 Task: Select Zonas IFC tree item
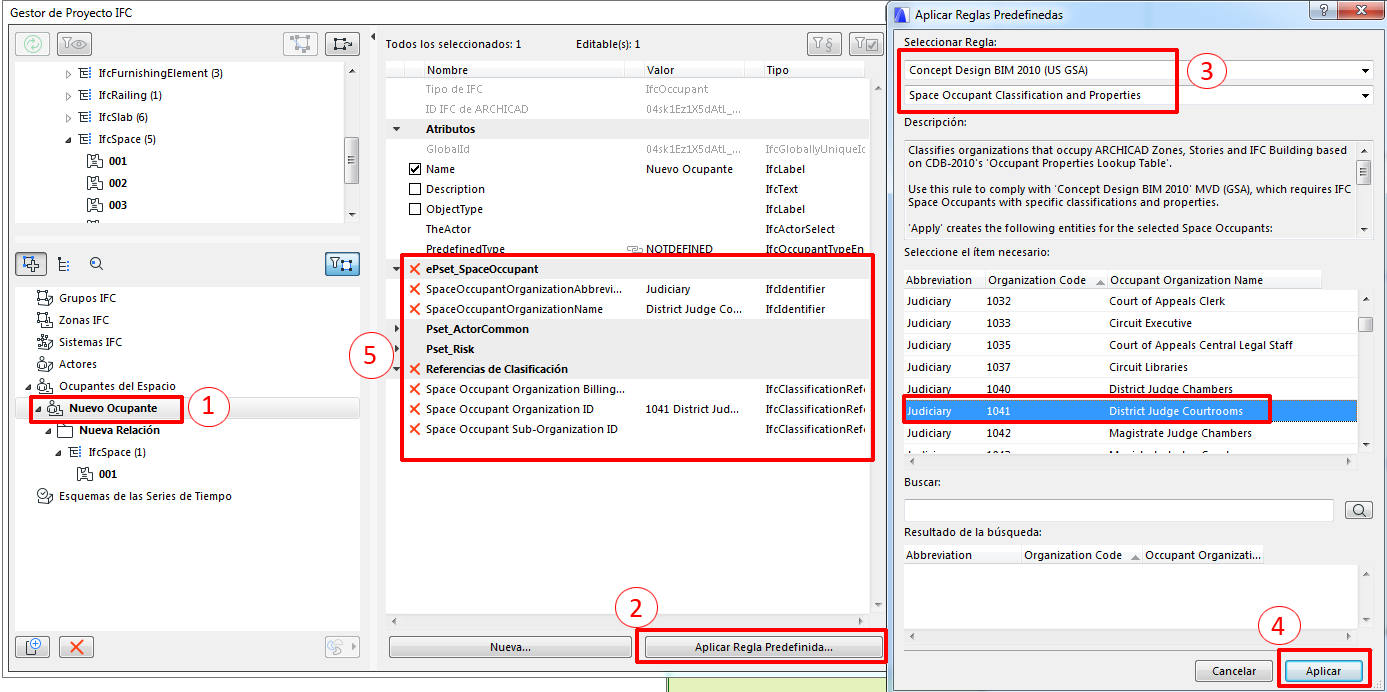[x=84, y=320]
